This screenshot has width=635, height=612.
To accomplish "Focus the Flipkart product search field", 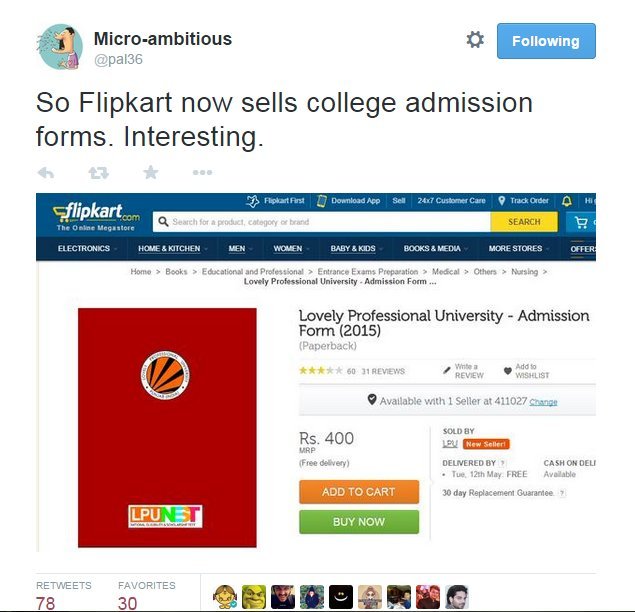I will point(322,222).
